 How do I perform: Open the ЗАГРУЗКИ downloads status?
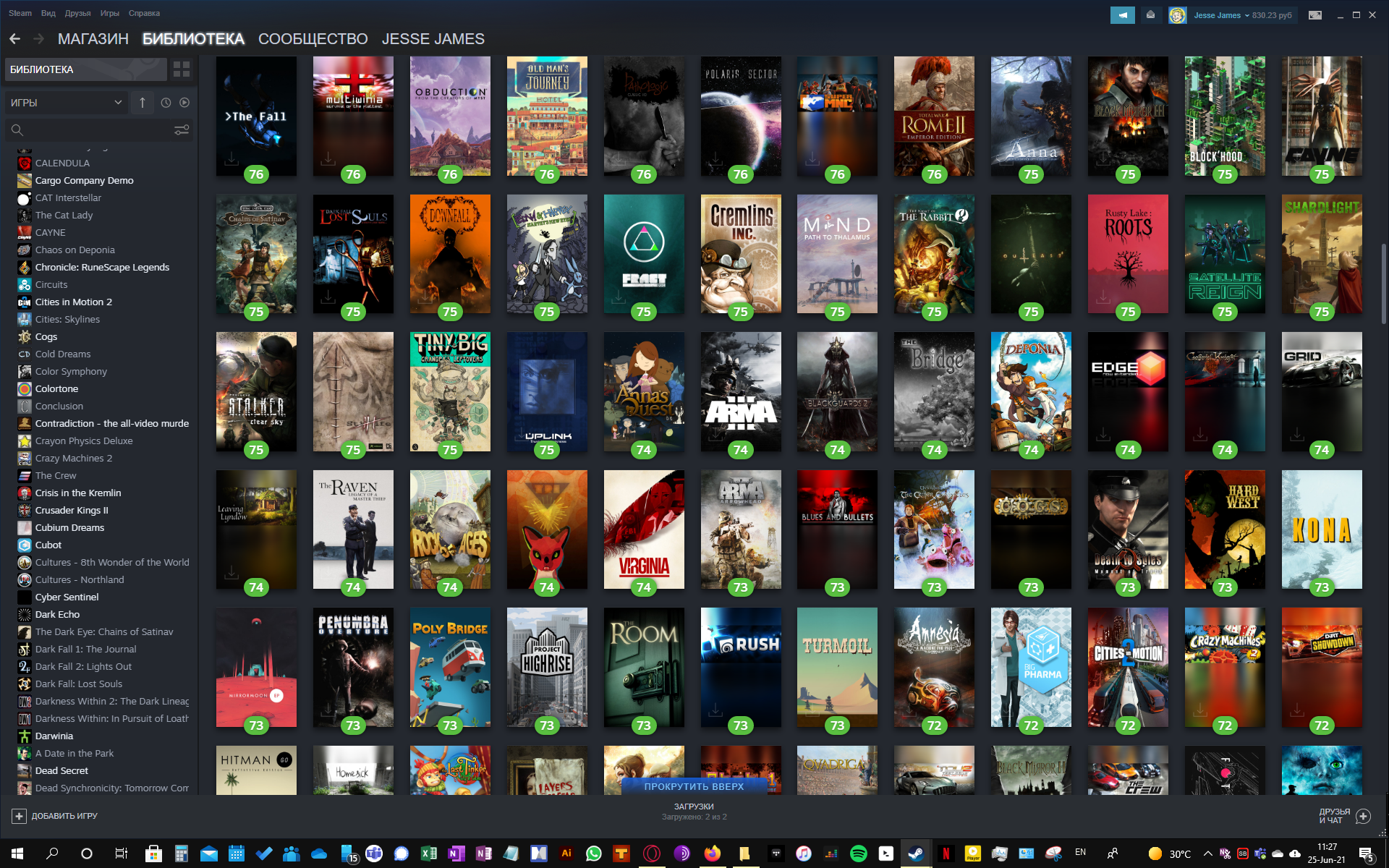pyautogui.click(x=694, y=812)
